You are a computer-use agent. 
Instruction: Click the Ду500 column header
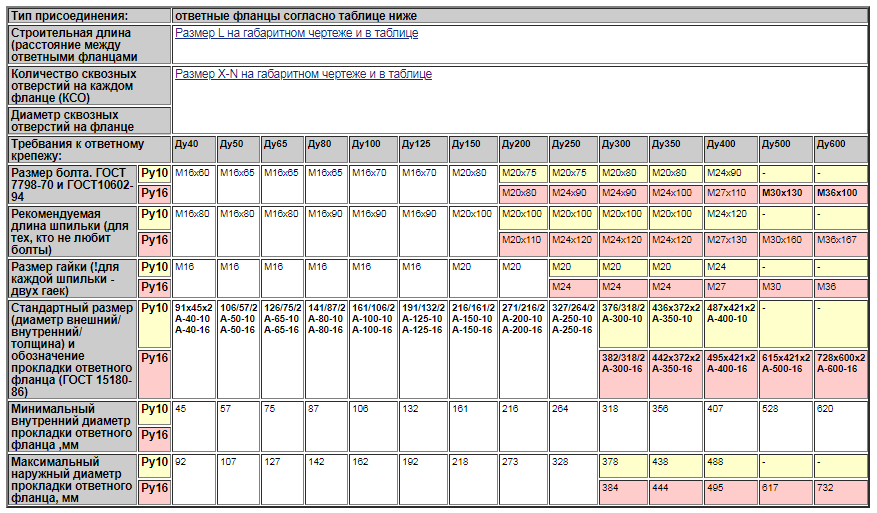tap(785, 149)
